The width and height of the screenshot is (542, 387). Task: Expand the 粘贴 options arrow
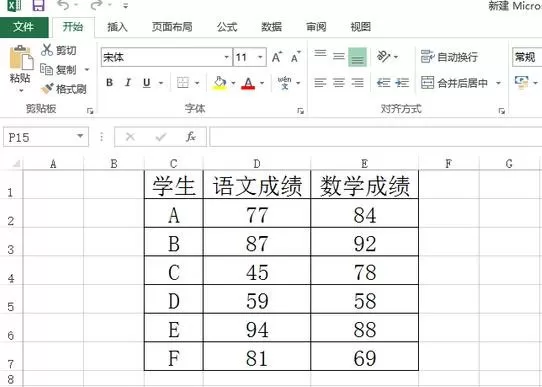[x=21, y=91]
